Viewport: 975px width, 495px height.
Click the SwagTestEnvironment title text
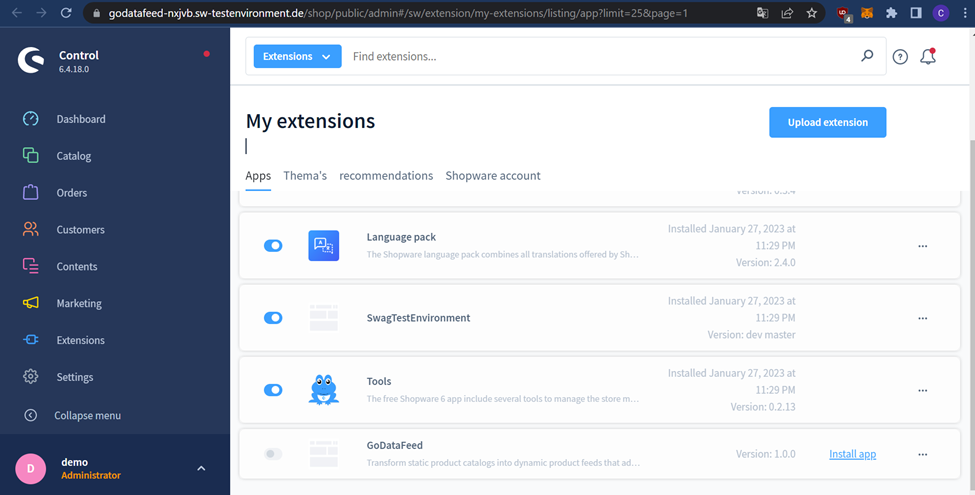tap(418, 318)
